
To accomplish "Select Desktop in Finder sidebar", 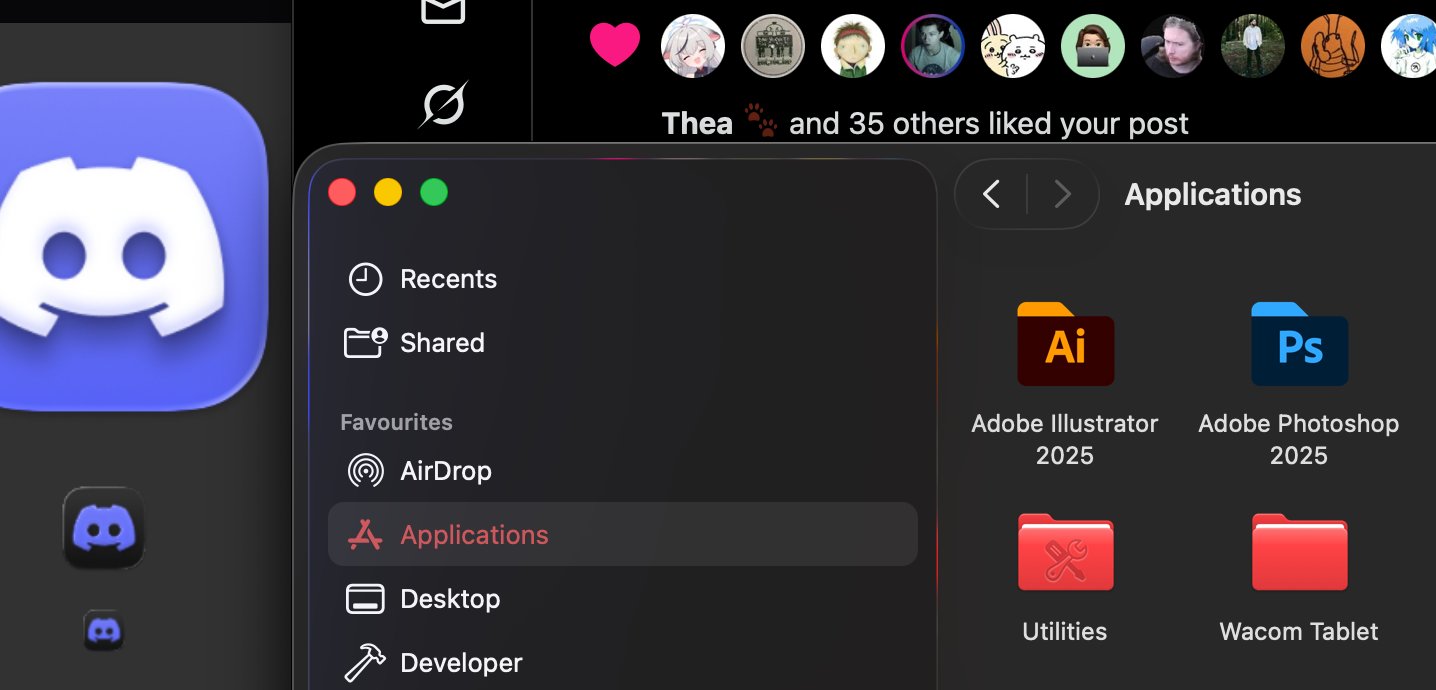I will click(622, 599).
